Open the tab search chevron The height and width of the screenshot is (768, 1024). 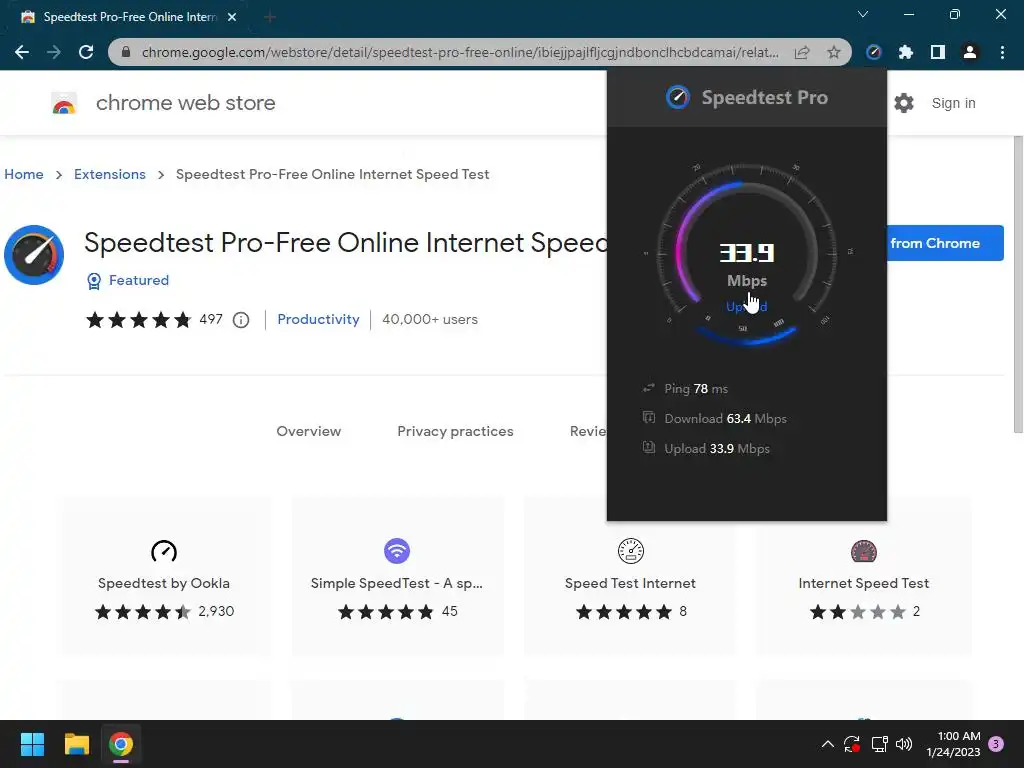(x=863, y=14)
